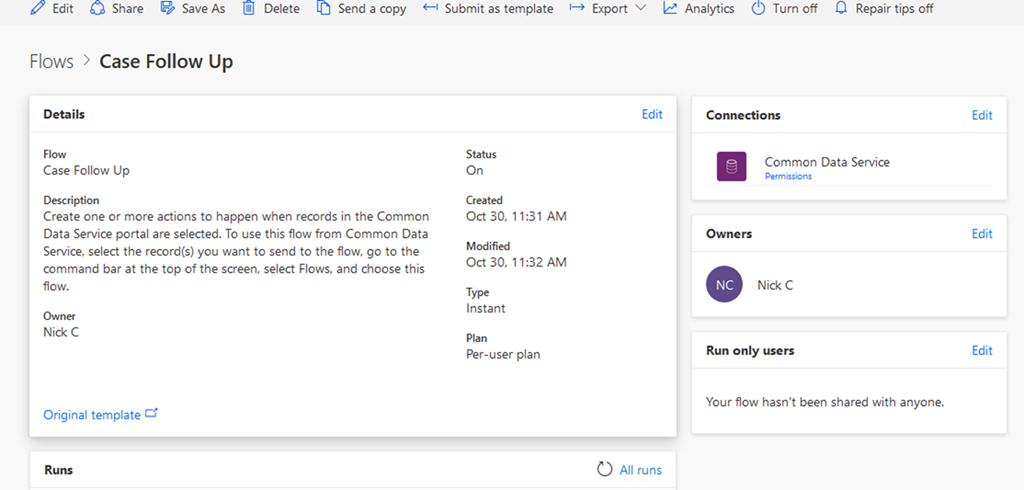Click the Save As icon
The width and height of the screenshot is (1024, 490).
pos(168,8)
